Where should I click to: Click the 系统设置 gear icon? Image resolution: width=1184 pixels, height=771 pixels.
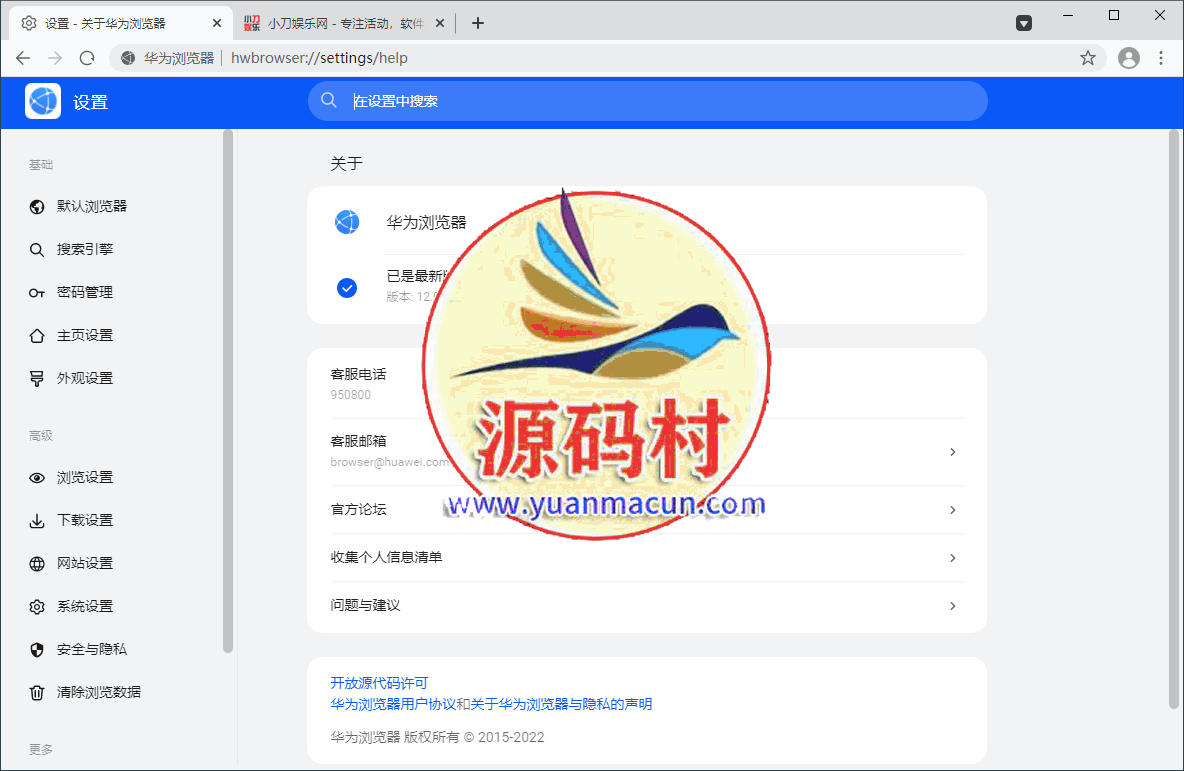click(36, 606)
